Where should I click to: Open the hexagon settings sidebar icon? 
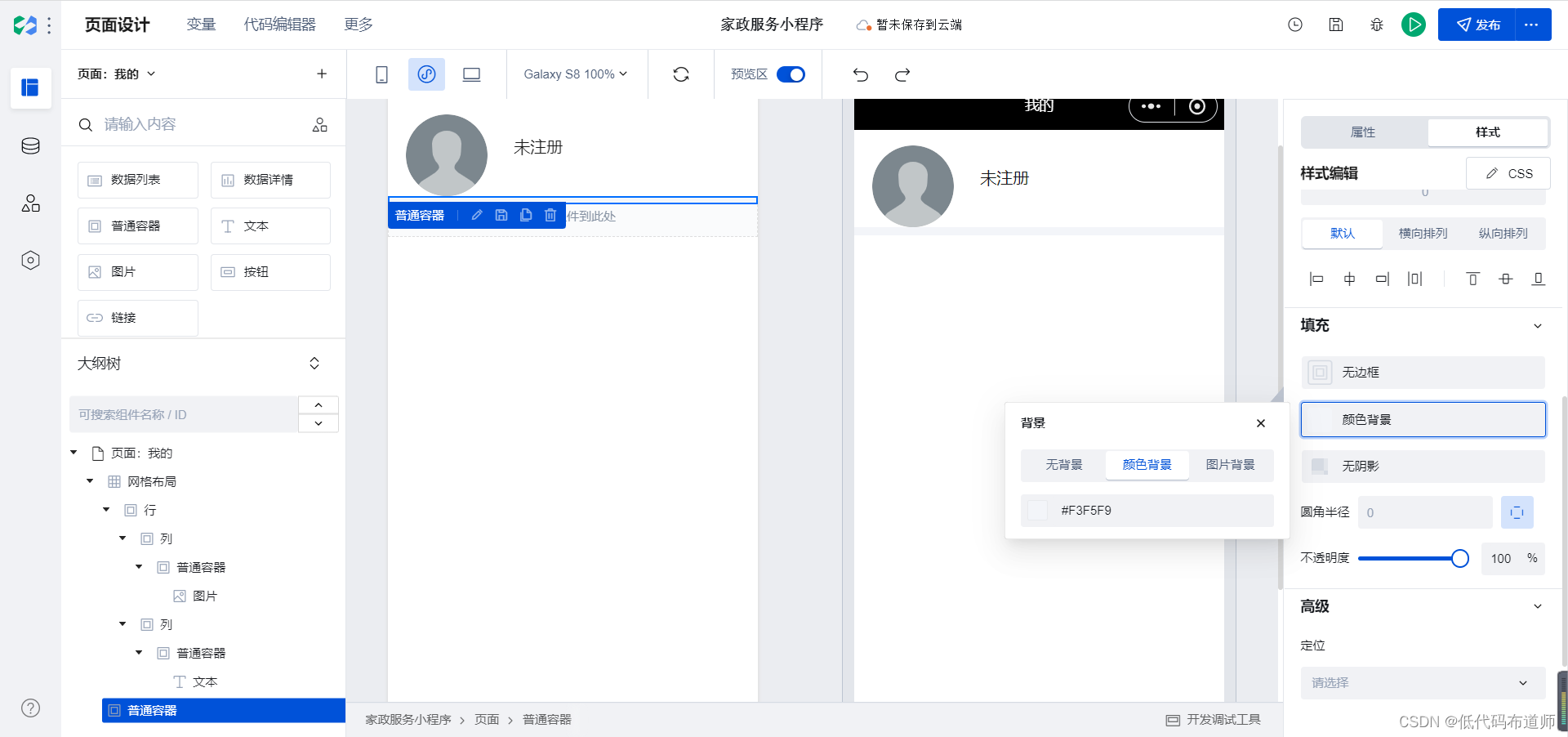click(31, 261)
